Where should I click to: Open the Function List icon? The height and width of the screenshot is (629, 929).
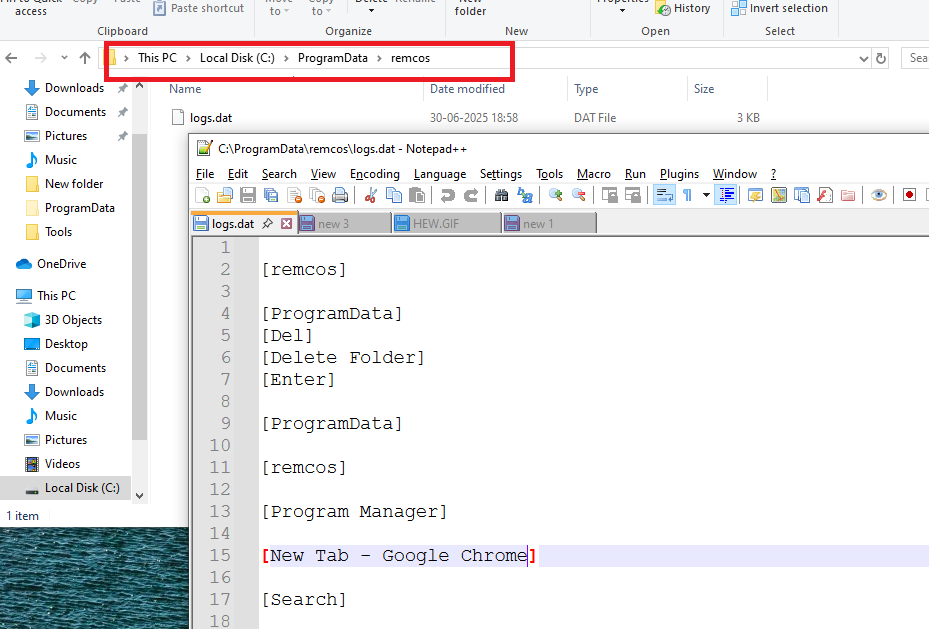click(825, 195)
